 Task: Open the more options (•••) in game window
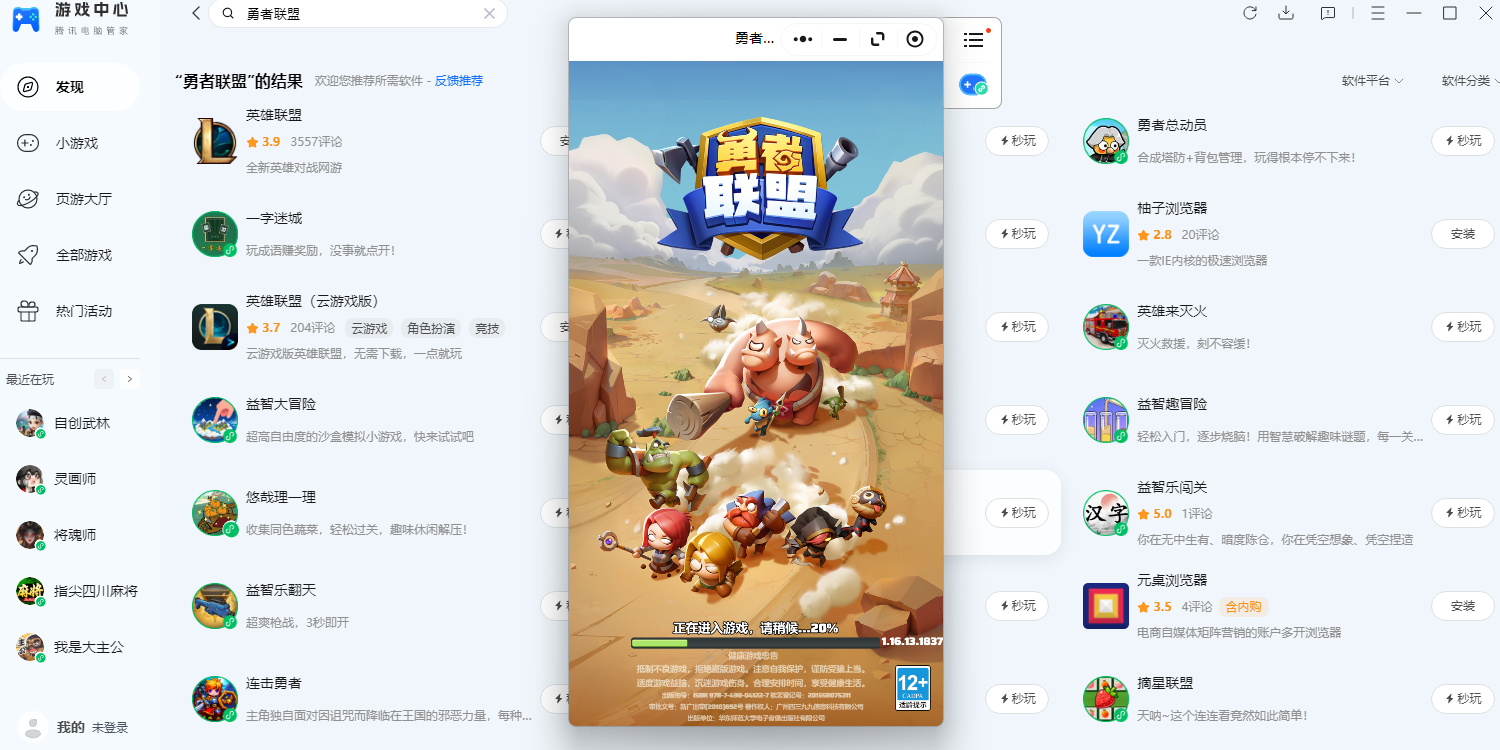[803, 39]
